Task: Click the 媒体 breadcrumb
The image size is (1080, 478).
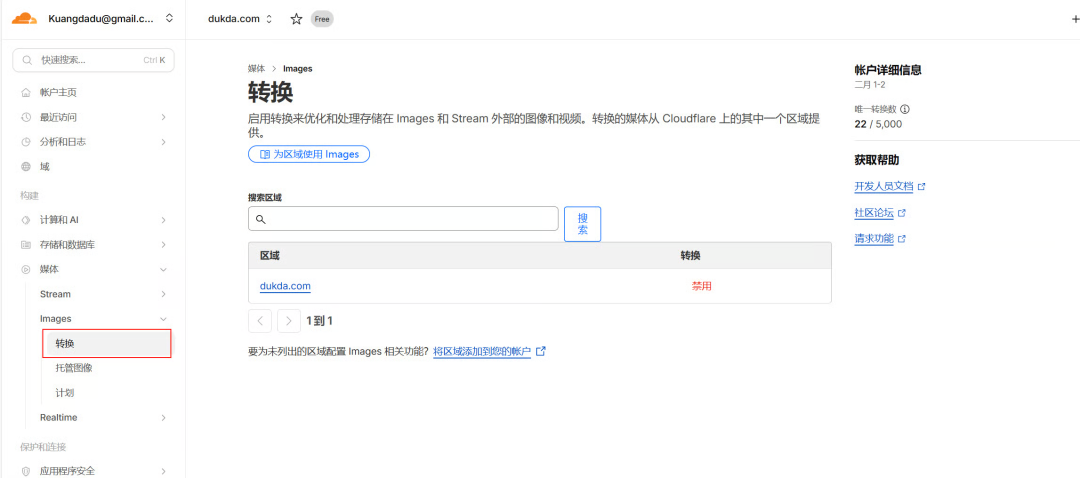Action: (256, 69)
